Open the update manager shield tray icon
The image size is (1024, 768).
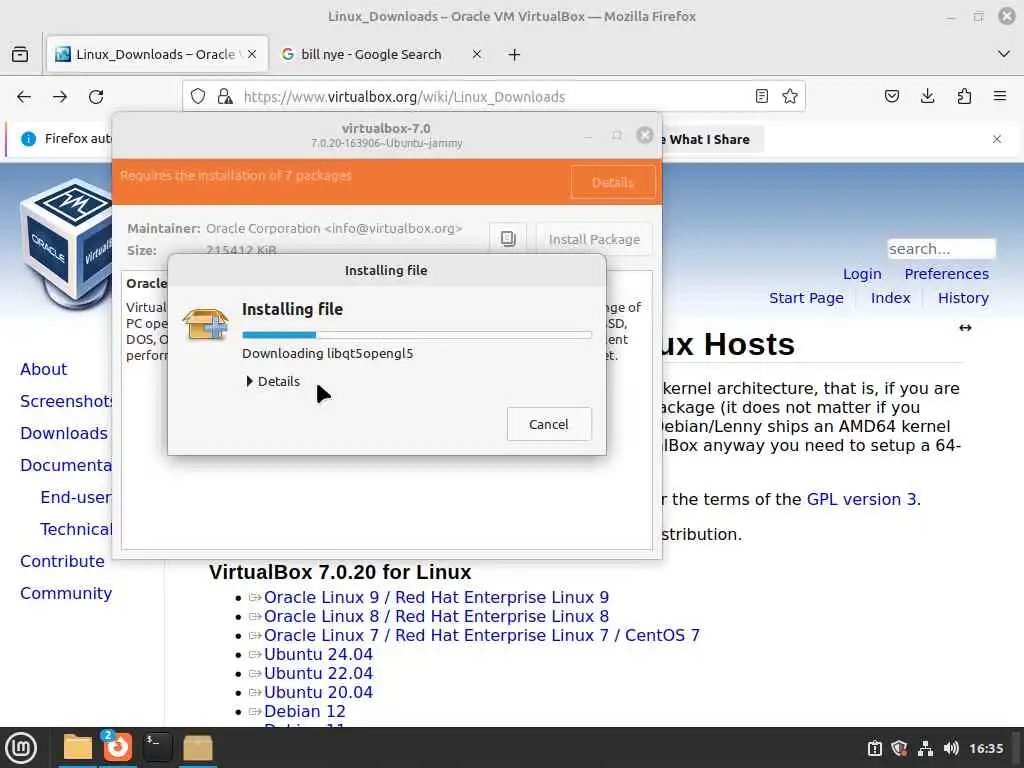(x=899, y=748)
